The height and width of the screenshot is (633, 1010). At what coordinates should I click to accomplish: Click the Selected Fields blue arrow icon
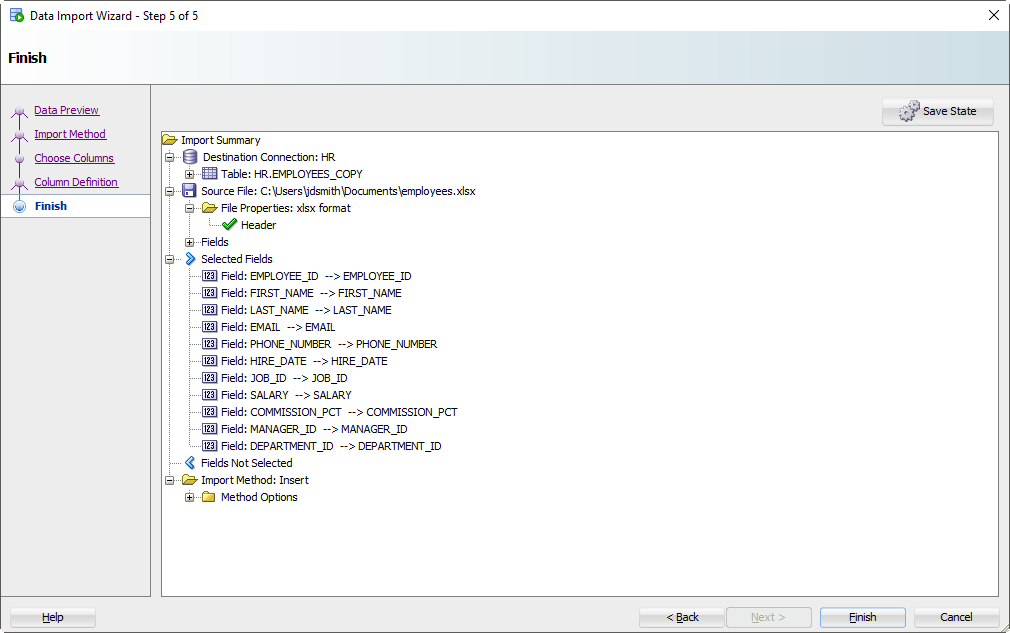[x=190, y=259]
